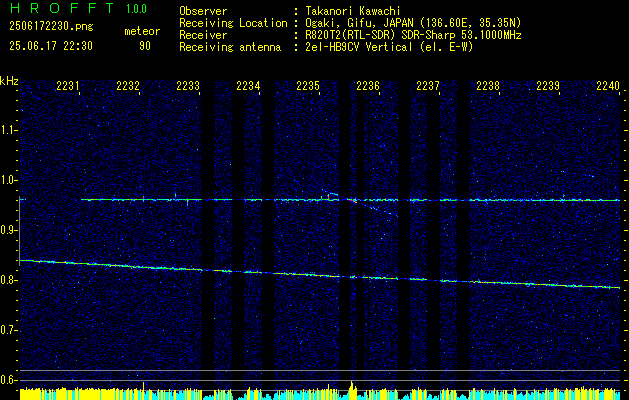Click the HROFFT title text

coord(63,8)
